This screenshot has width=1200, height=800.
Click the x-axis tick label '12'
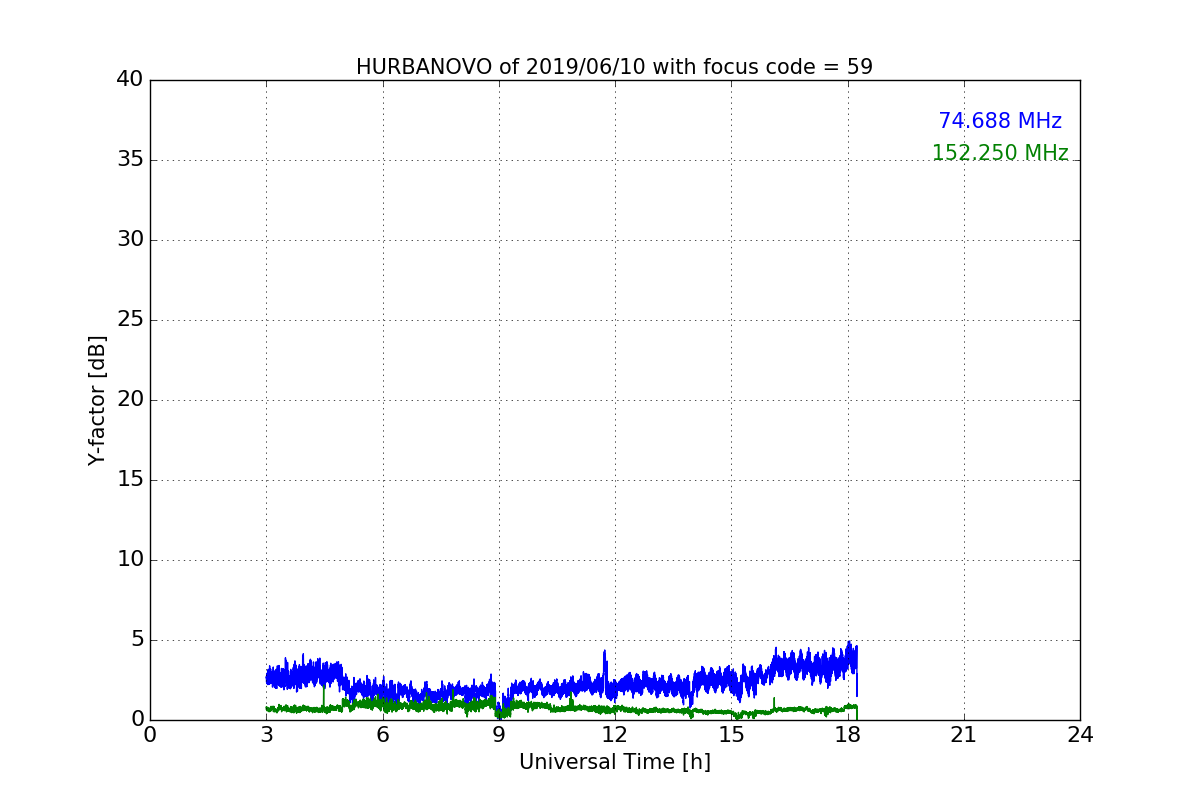pos(615,734)
